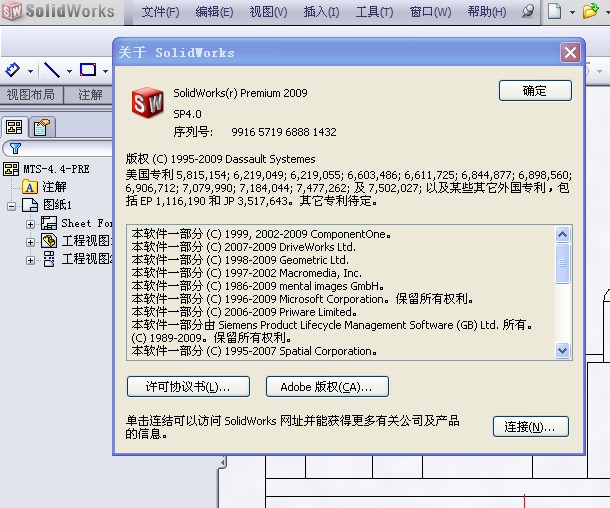Viewport: 610px width, 508px height.
Task: Switch to the 注解 tab
Action: coord(89,95)
